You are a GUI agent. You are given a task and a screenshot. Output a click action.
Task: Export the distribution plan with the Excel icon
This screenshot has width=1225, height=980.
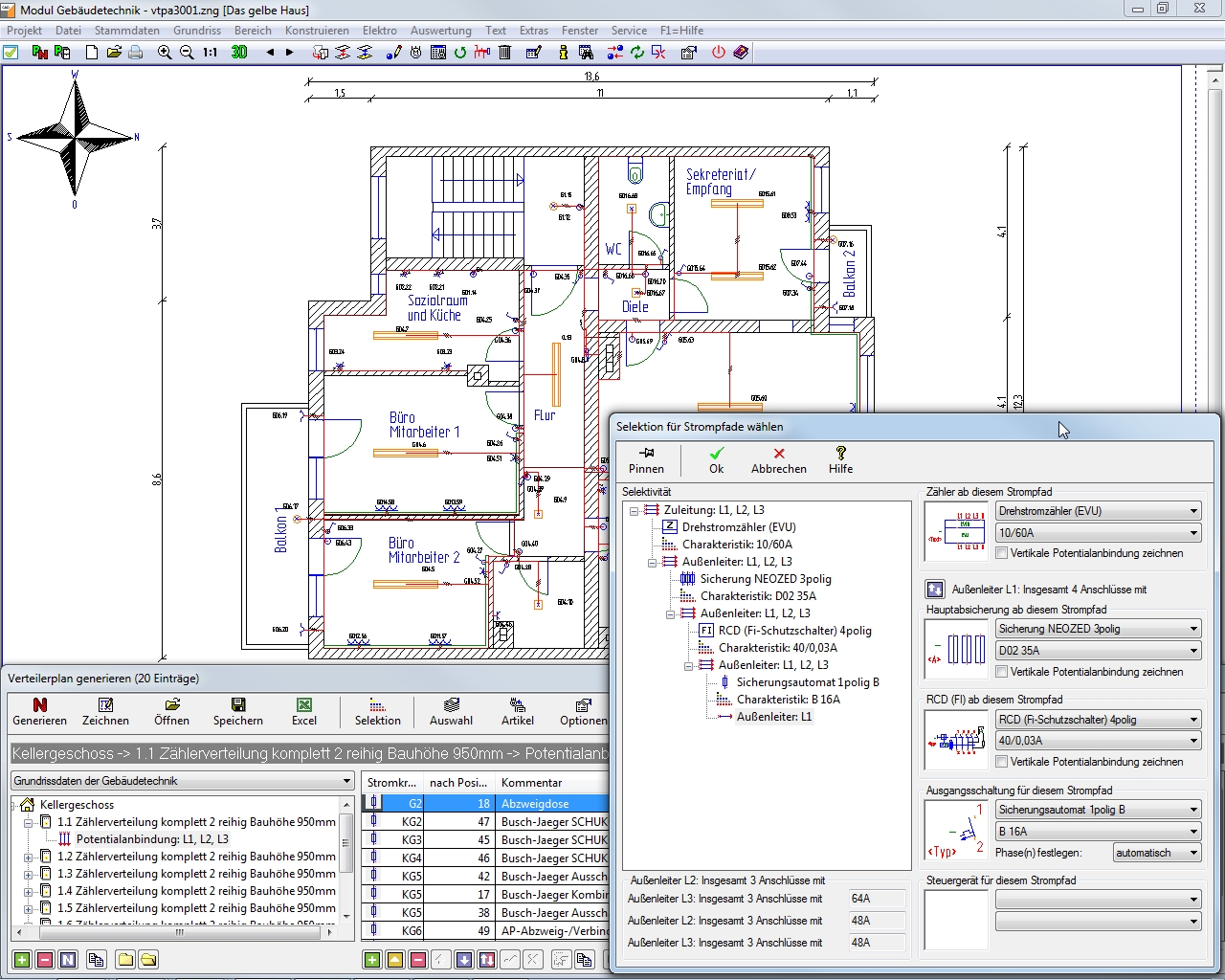click(x=304, y=712)
